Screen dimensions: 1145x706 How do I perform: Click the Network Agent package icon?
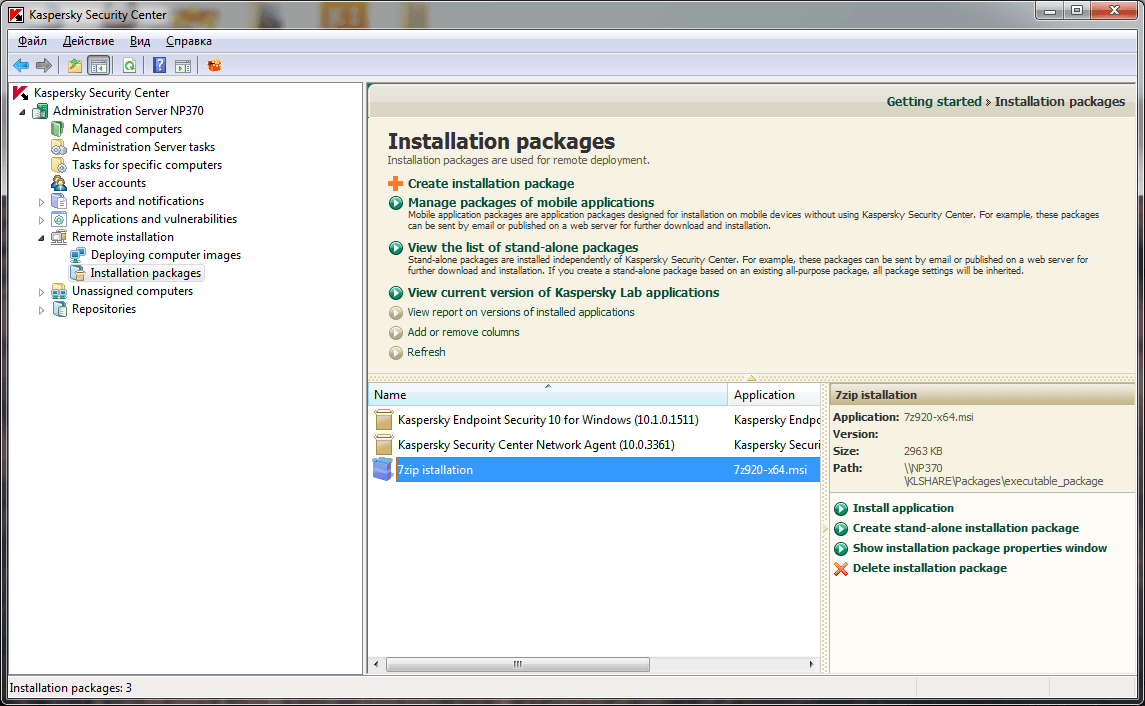[383, 445]
